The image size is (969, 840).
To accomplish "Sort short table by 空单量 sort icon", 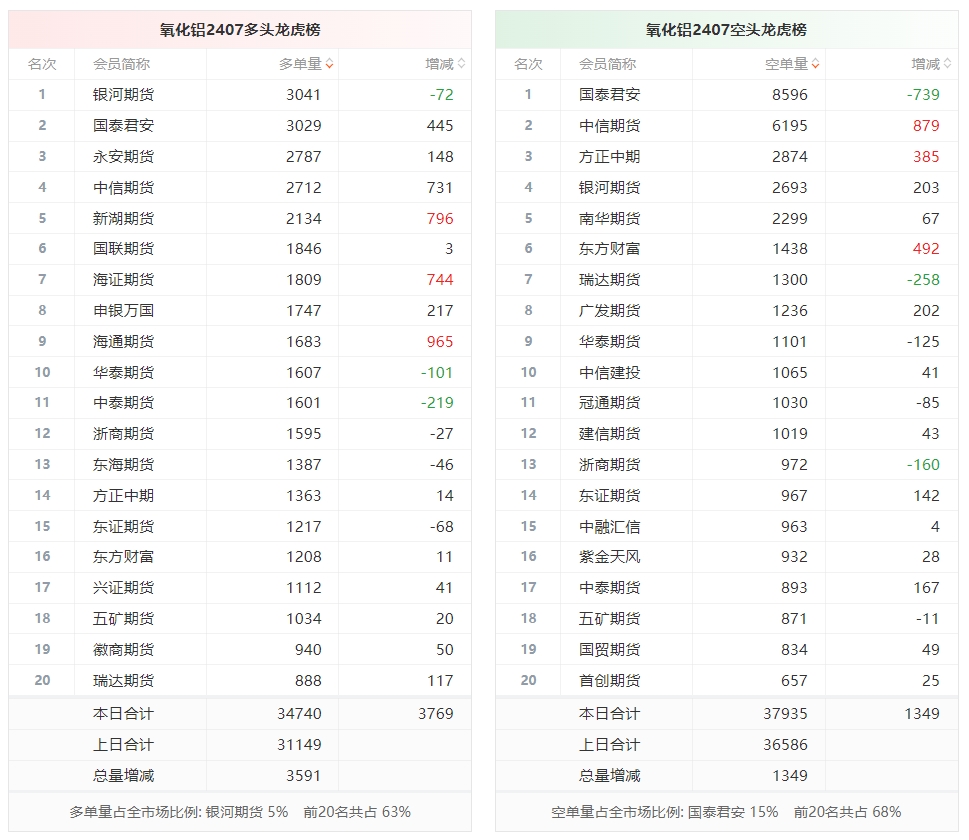I will click(816, 64).
